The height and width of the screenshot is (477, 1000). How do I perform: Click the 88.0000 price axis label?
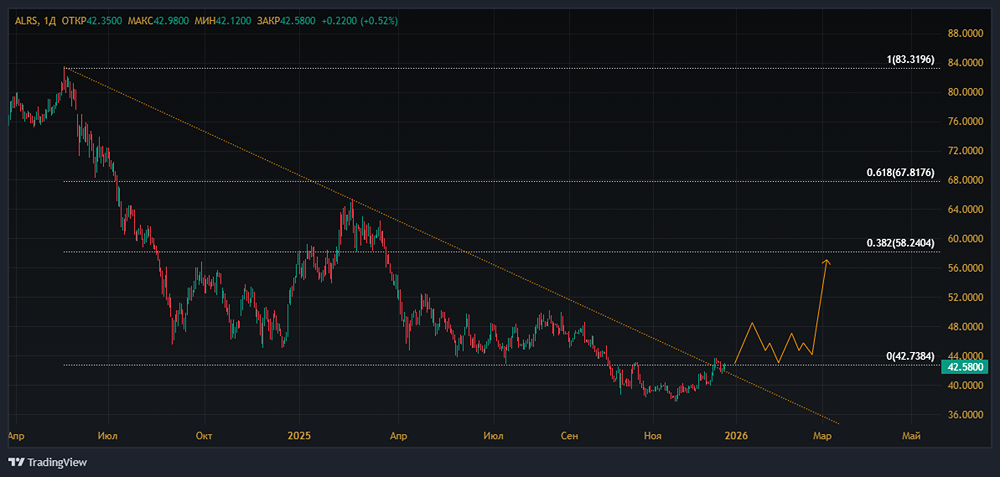pyautogui.click(x=964, y=33)
